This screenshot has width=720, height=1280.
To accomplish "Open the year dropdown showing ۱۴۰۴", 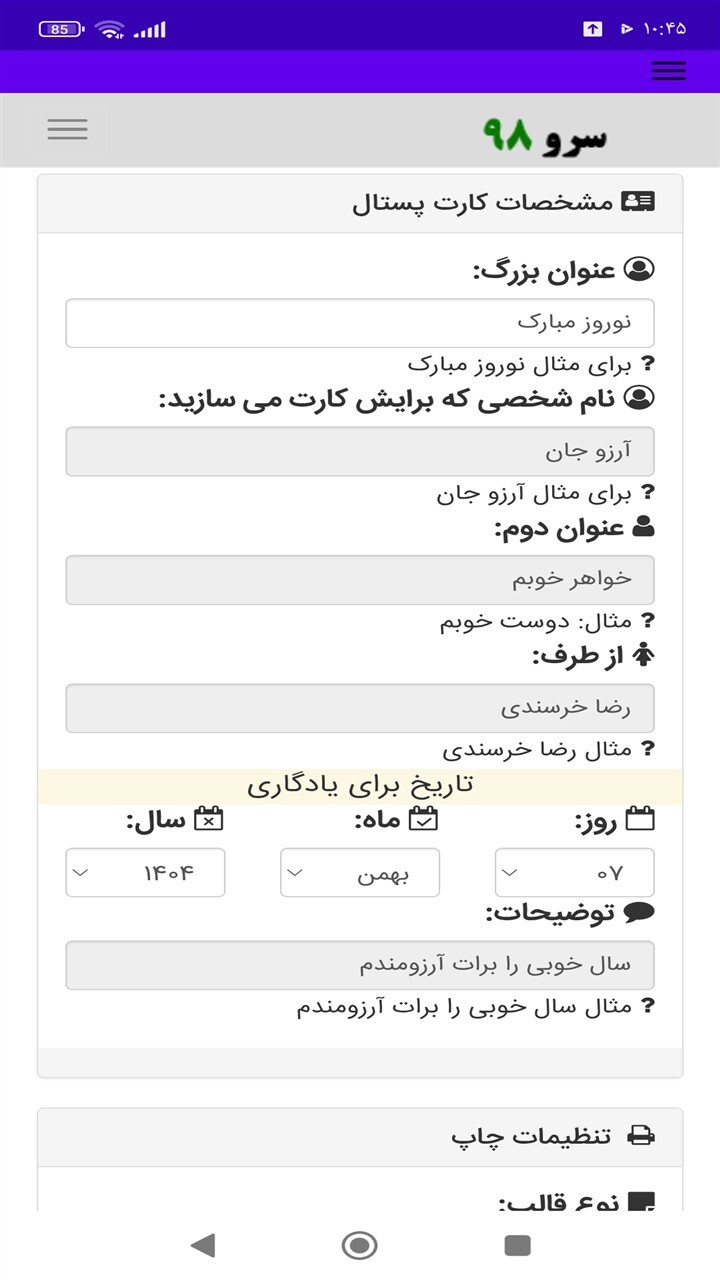I will pyautogui.click(x=145, y=872).
